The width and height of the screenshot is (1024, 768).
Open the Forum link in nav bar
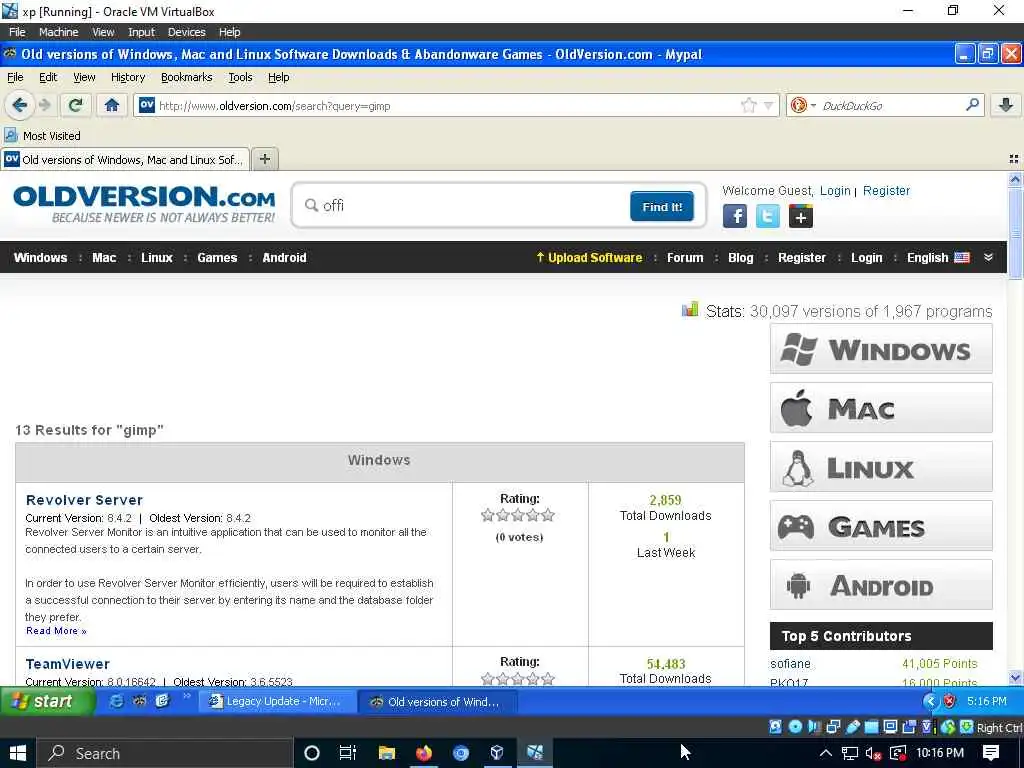coord(685,257)
